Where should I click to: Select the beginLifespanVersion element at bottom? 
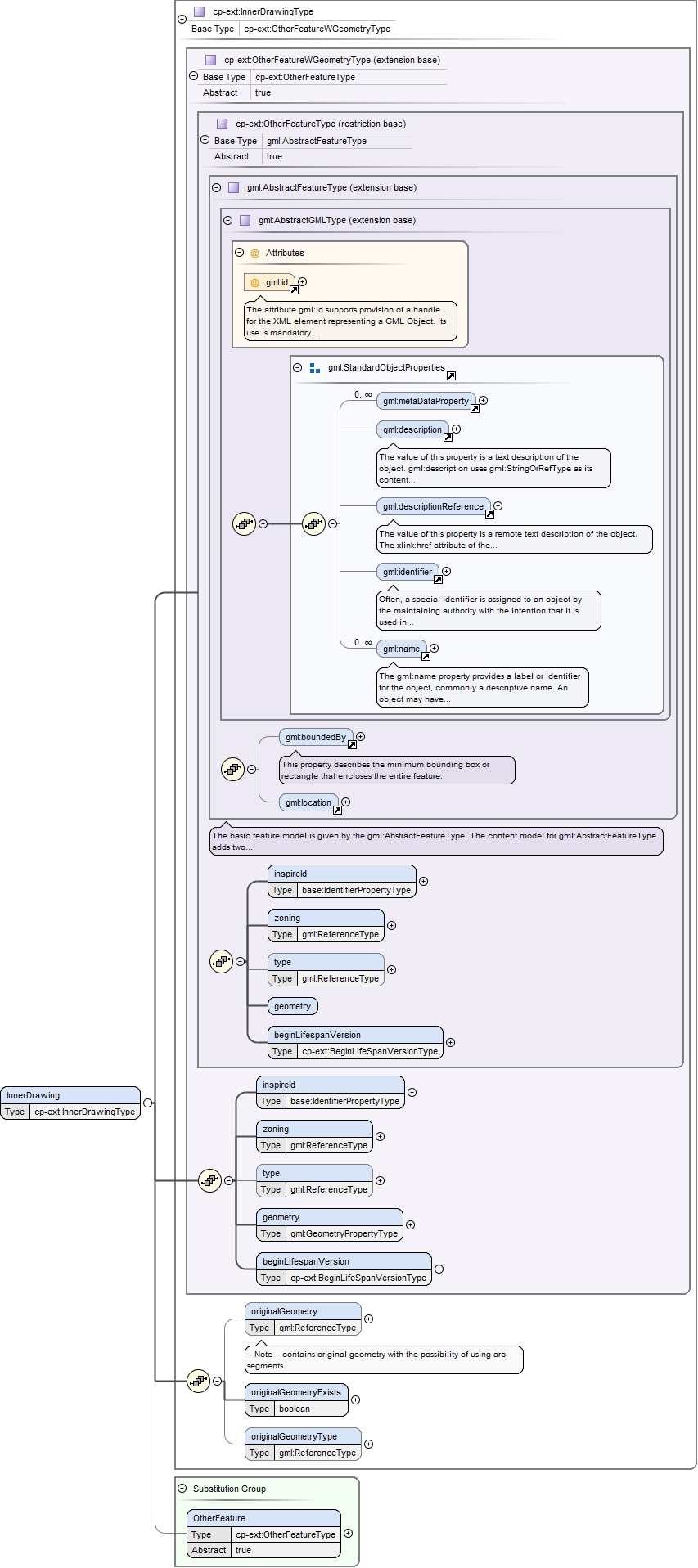click(344, 1269)
